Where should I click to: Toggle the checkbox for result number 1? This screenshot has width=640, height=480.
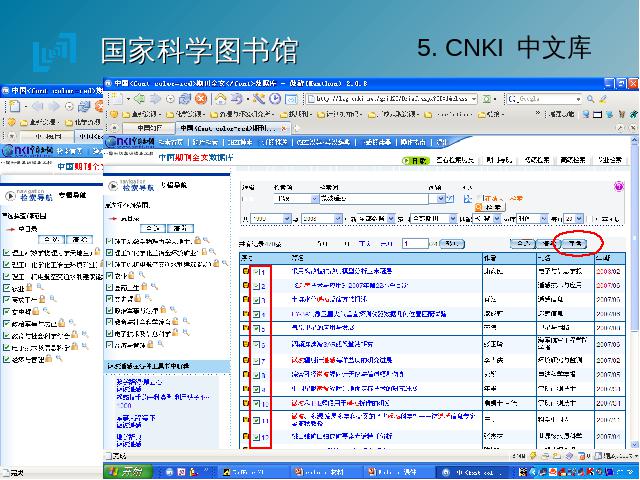click(x=256, y=271)
